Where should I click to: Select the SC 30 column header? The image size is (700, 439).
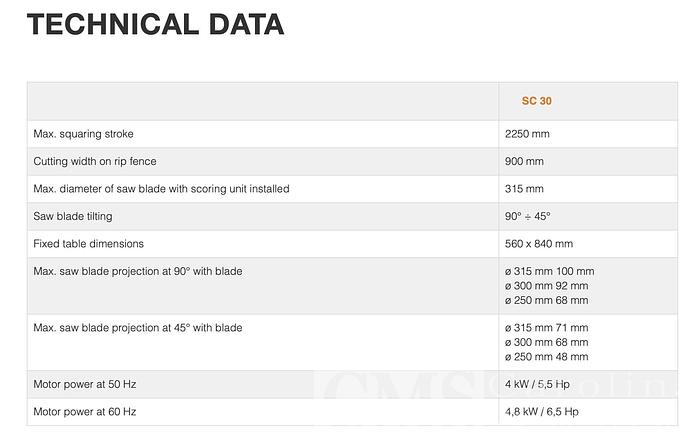point(536,101)
